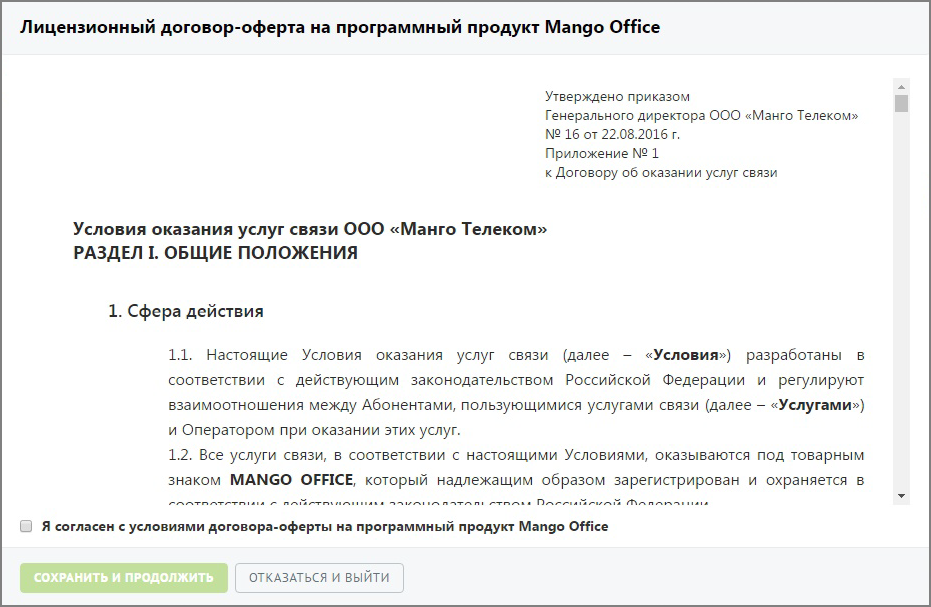Click the heading Условия оказания услуг связи

[309, 229]
